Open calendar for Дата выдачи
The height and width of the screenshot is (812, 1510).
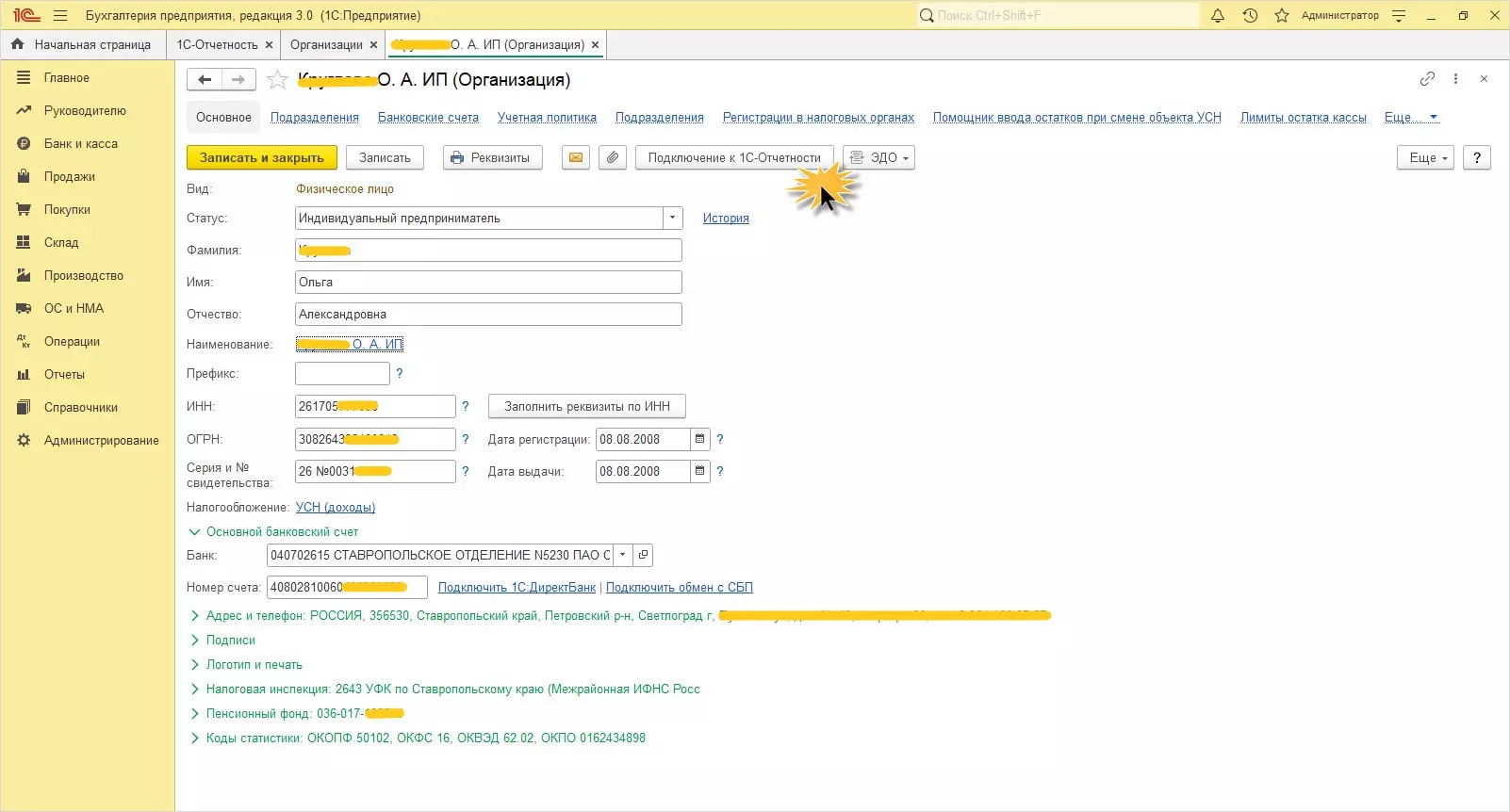click(699, 472)
